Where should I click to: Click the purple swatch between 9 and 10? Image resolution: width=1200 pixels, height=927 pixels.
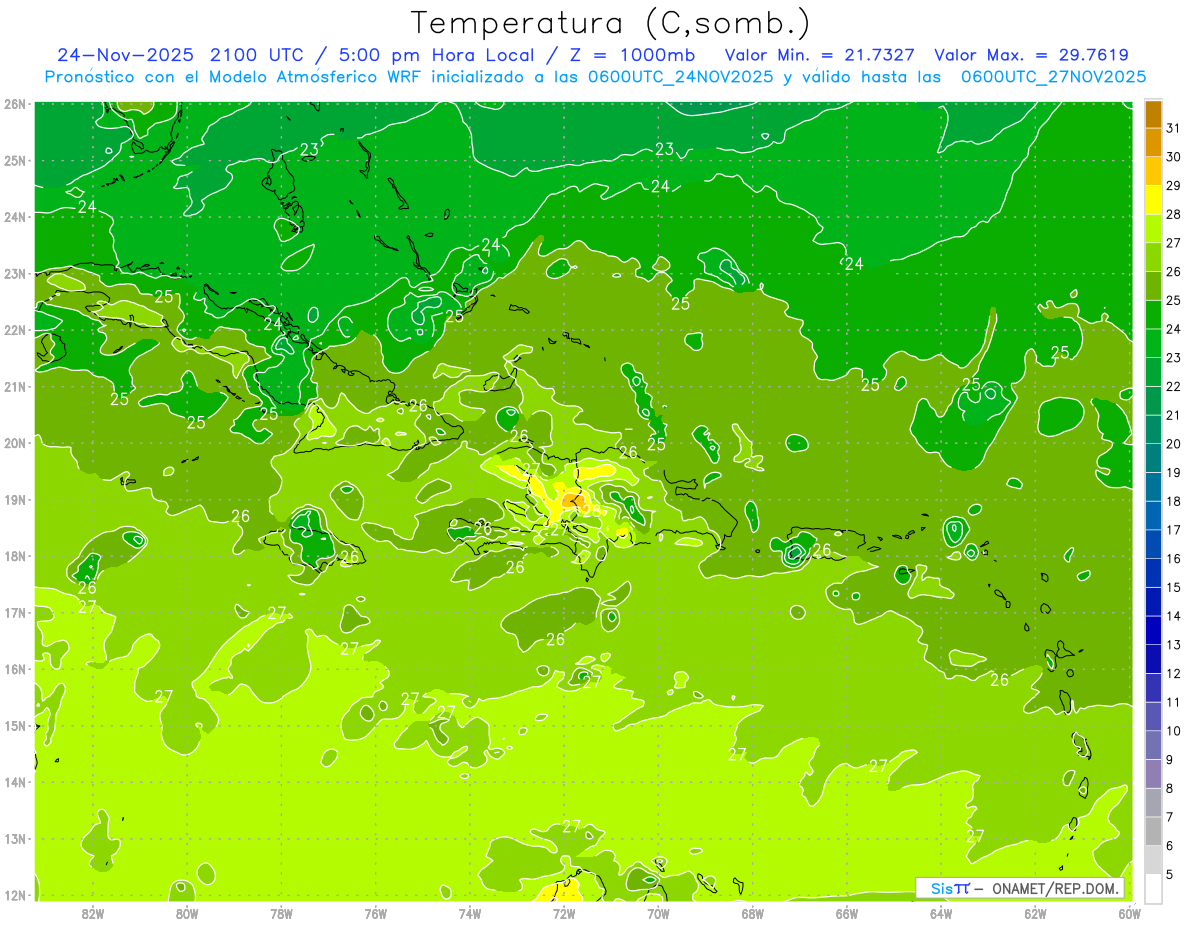pyautogui.click(x=1154, y=745)
